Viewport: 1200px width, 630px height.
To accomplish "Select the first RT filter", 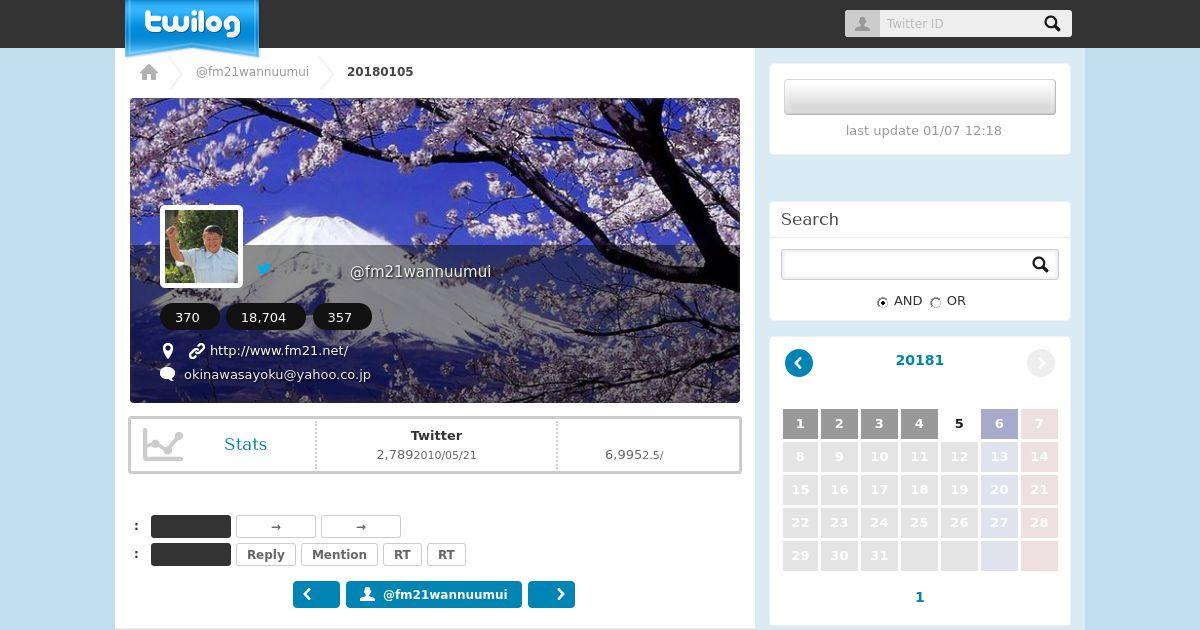I will coord(402,555).
